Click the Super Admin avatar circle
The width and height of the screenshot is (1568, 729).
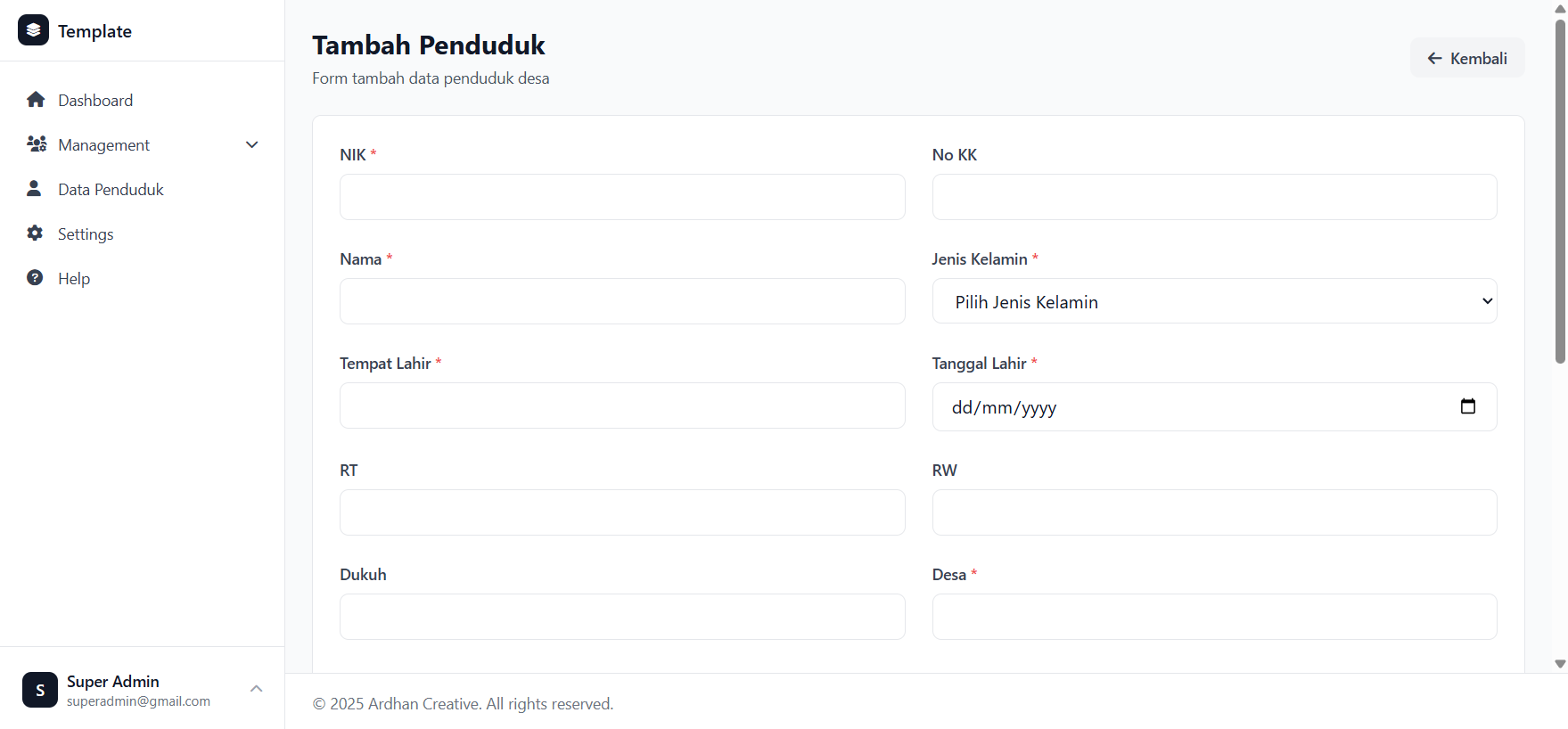point(39,690)
